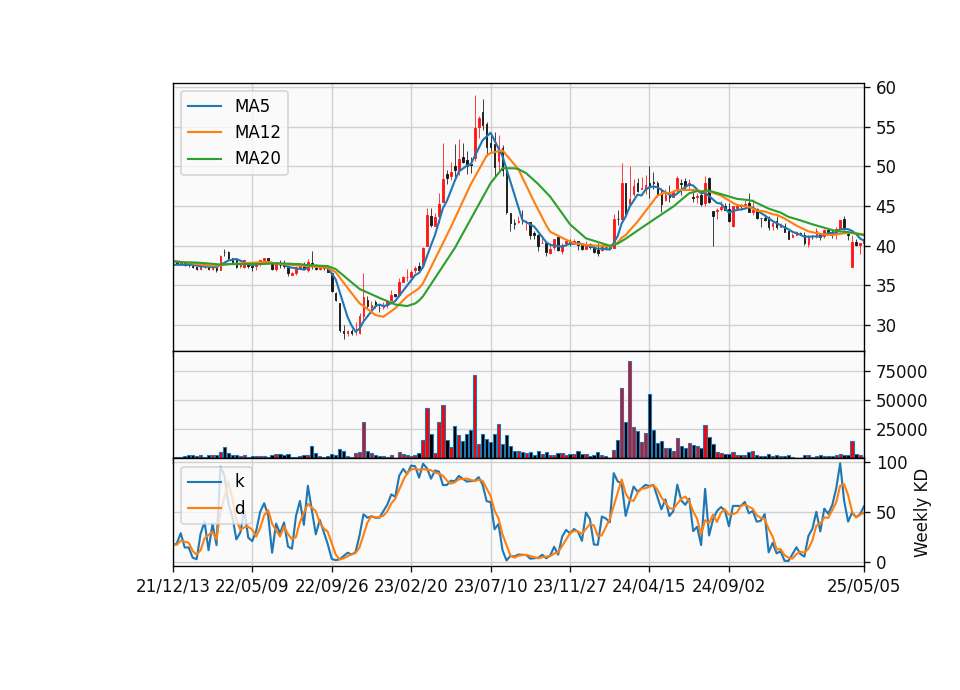Viewport: 960px width, 690px height.
Task: Click the 60 price axis label
Action: click(886, 88)
